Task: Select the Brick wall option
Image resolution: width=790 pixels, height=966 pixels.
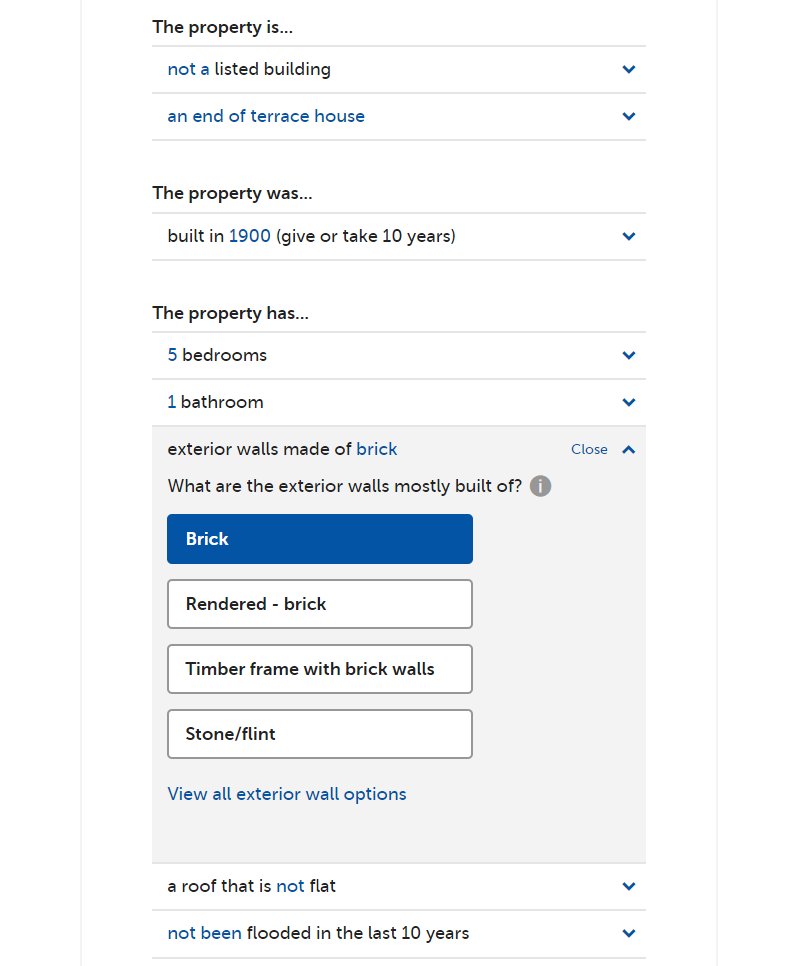Action: 320,539
